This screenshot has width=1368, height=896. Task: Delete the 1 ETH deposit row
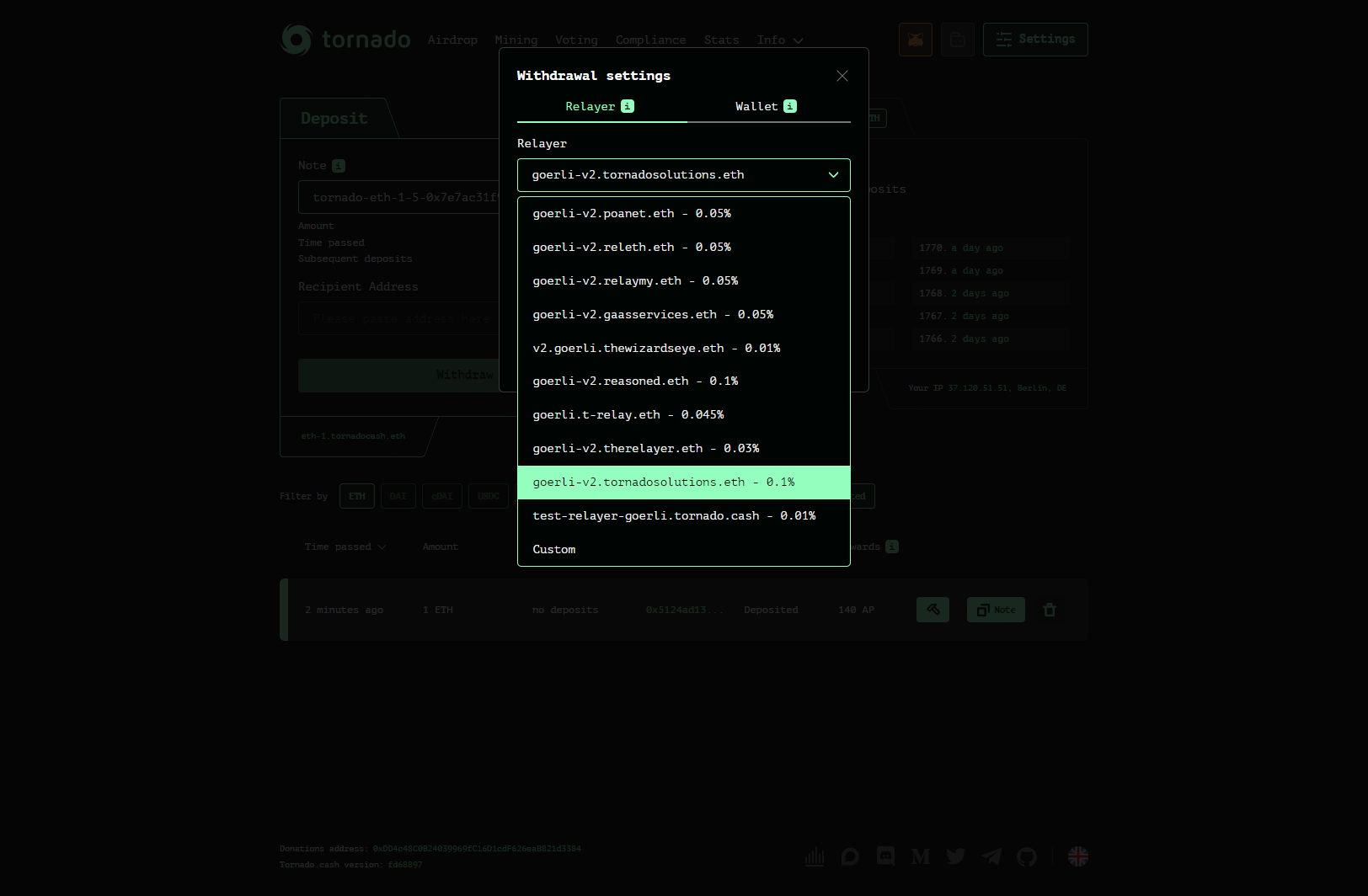coord(1050,610)
